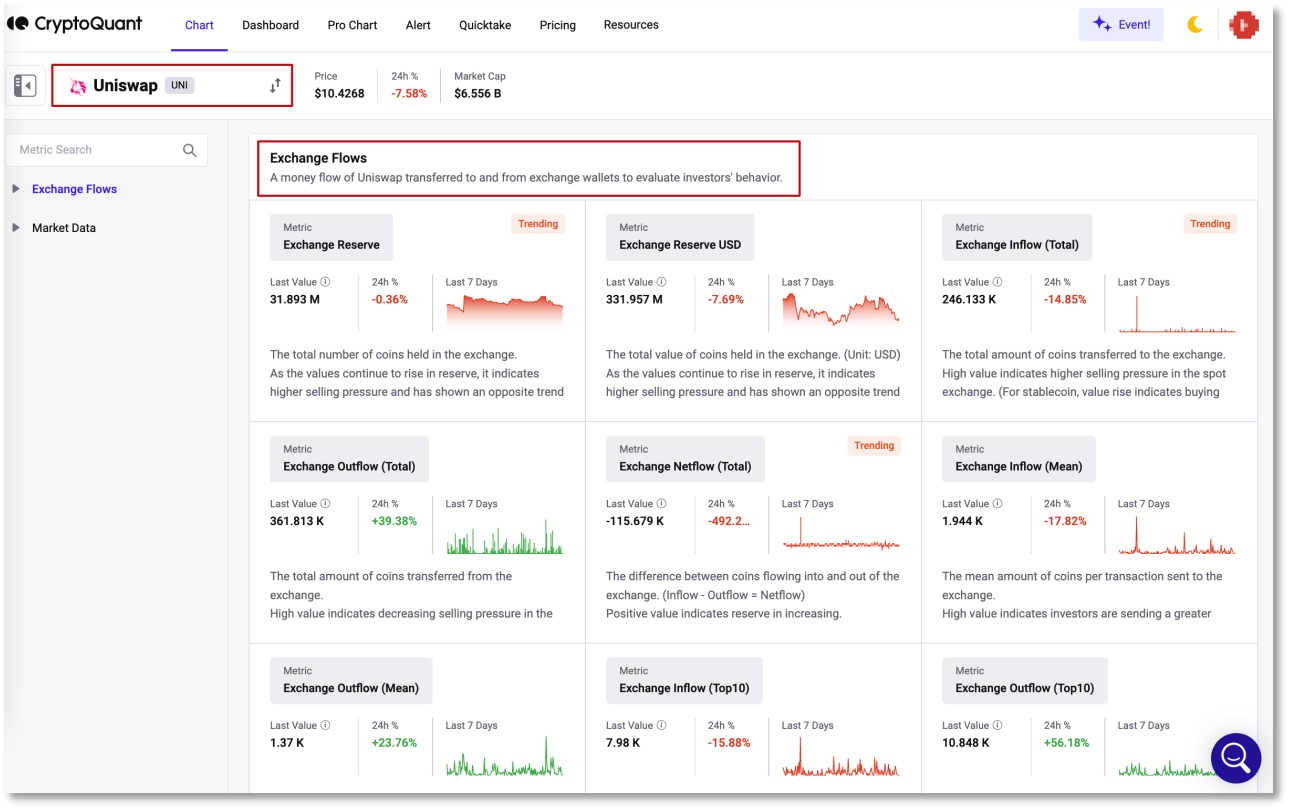Click the Exchange Outflow (Total) 7-day sparkline
This screenshot has height=810, width=1290.
(x=505, y=535)
